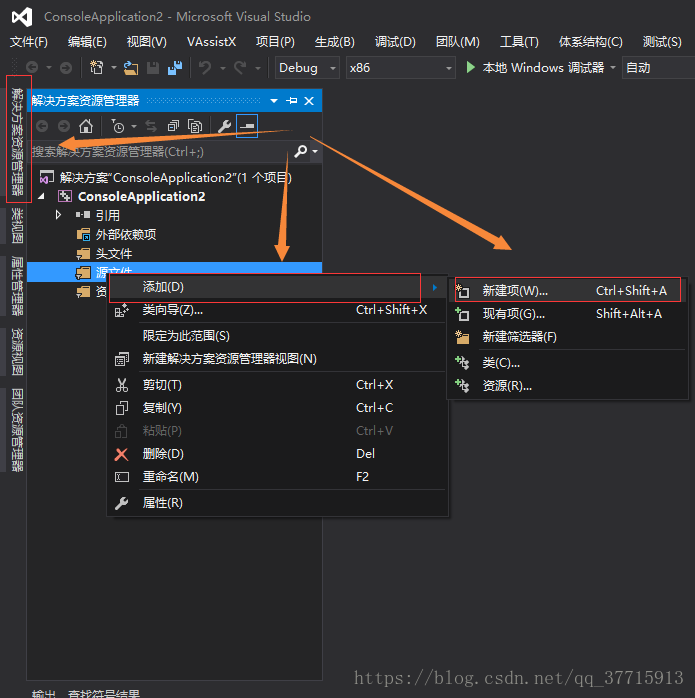
Task: Click the Redo toolbar icon
Action: click(240, 68)
